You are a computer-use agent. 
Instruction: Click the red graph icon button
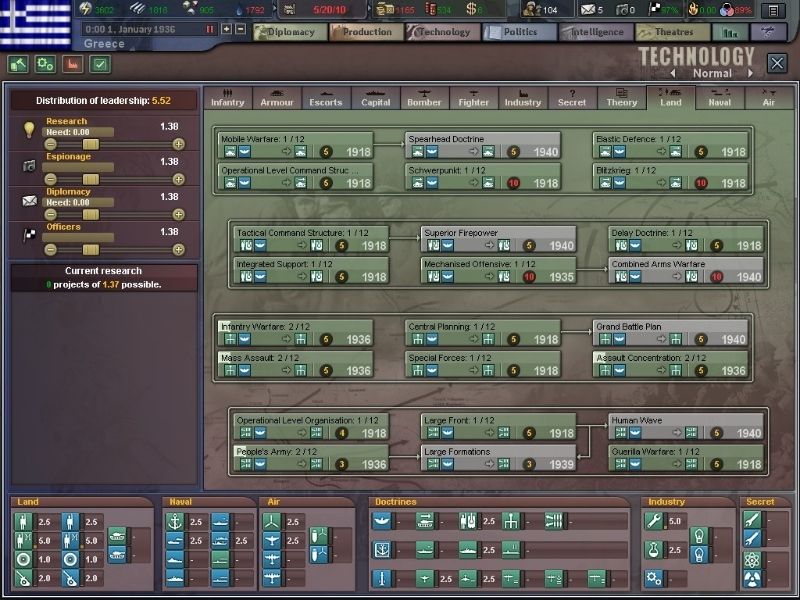click(x=72, y=64)
